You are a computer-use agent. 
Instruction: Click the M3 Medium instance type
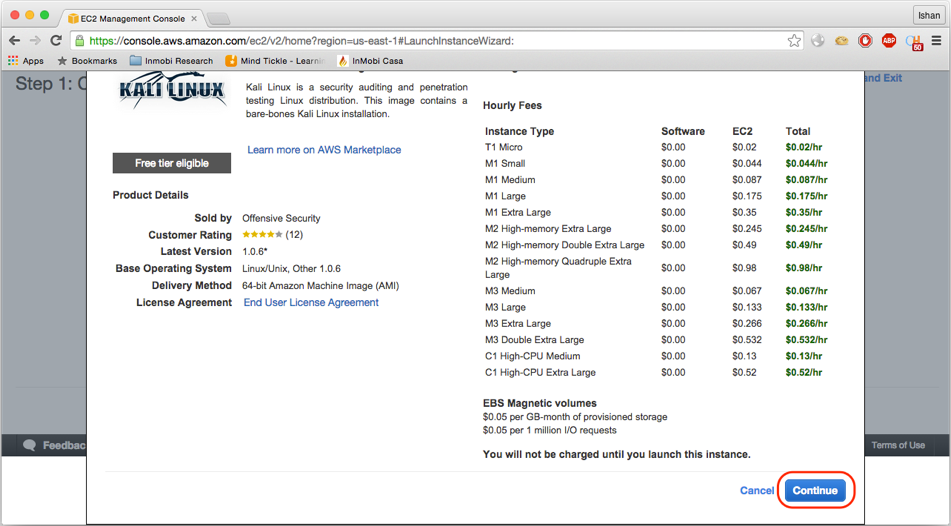point(509,291)
